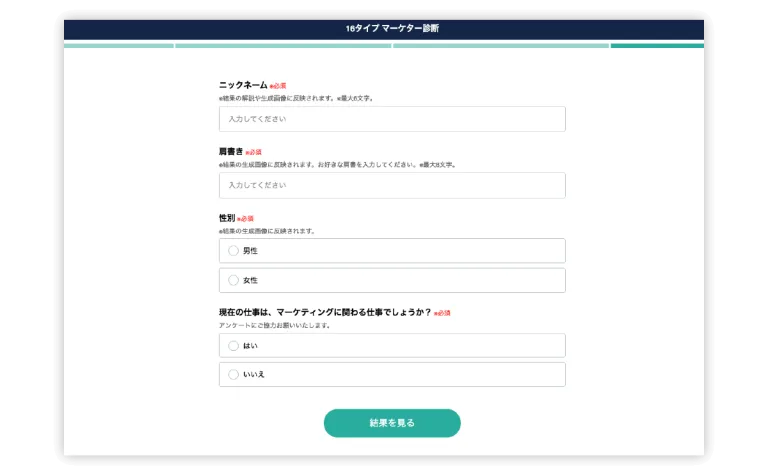Choose いいえ for marketing job question

(x=234, y=375)
